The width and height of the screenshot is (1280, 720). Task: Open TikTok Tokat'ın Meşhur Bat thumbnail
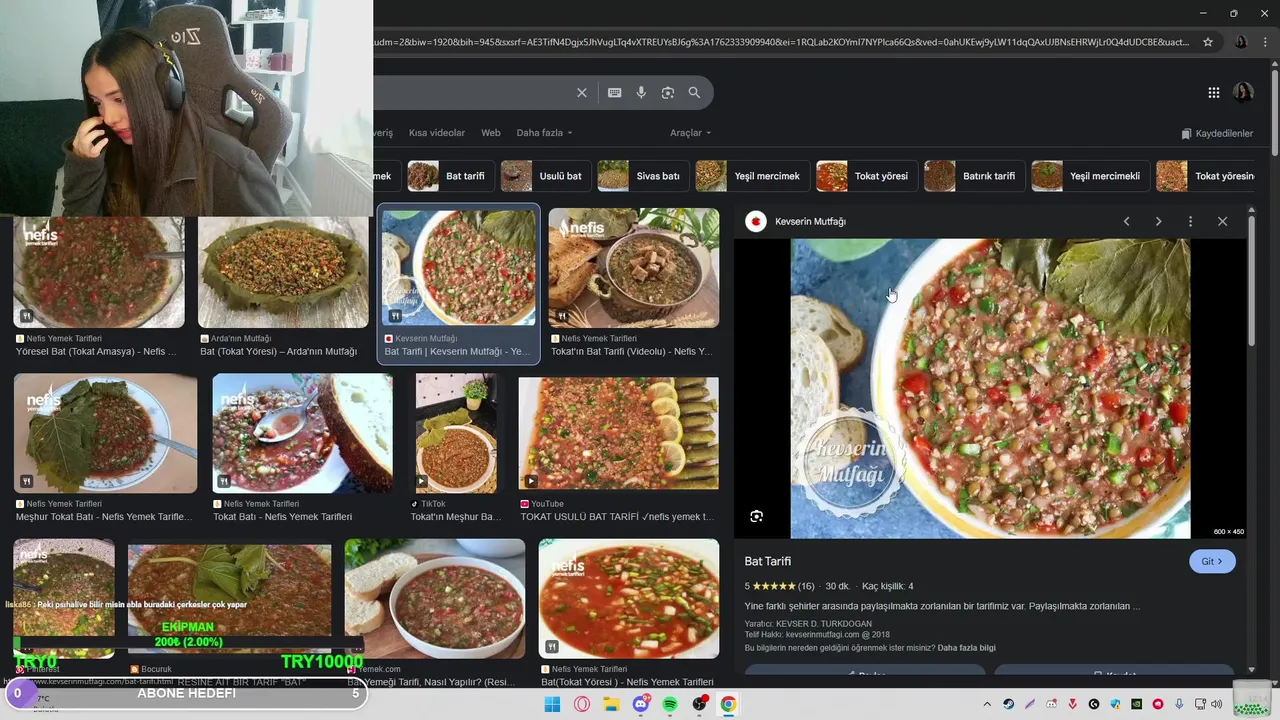pyautogui.click(x=456, y=433)
